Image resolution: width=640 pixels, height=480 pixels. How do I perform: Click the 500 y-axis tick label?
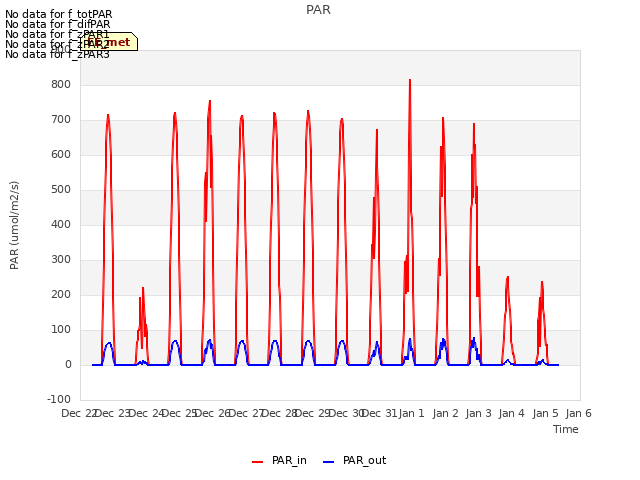(x=61, y=190)
